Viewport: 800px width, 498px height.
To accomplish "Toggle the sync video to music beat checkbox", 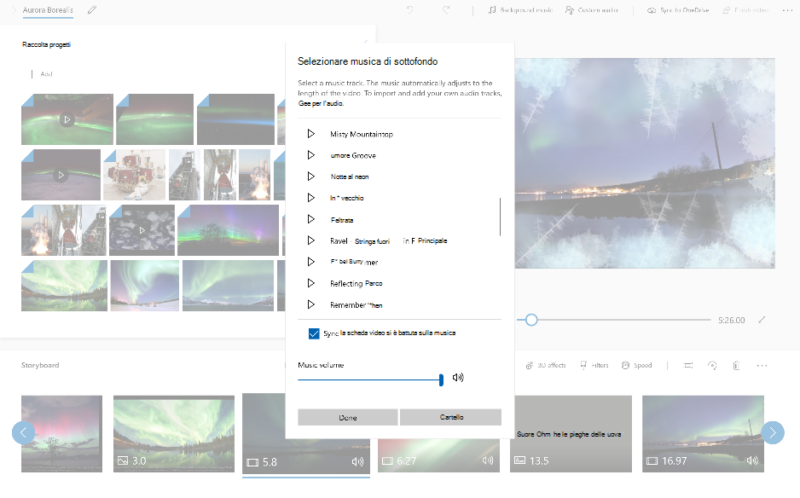I will [314, 333].
